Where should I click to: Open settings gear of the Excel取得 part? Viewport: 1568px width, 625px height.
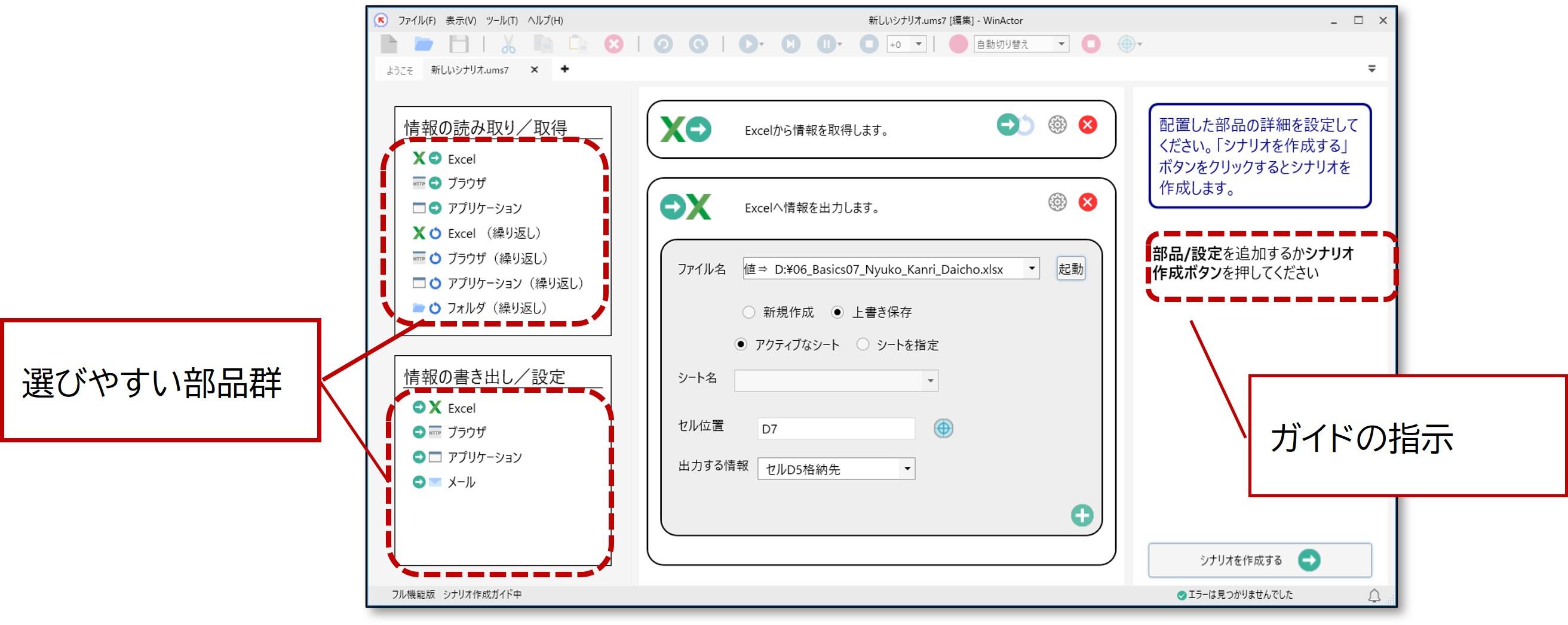point(1057,125)
